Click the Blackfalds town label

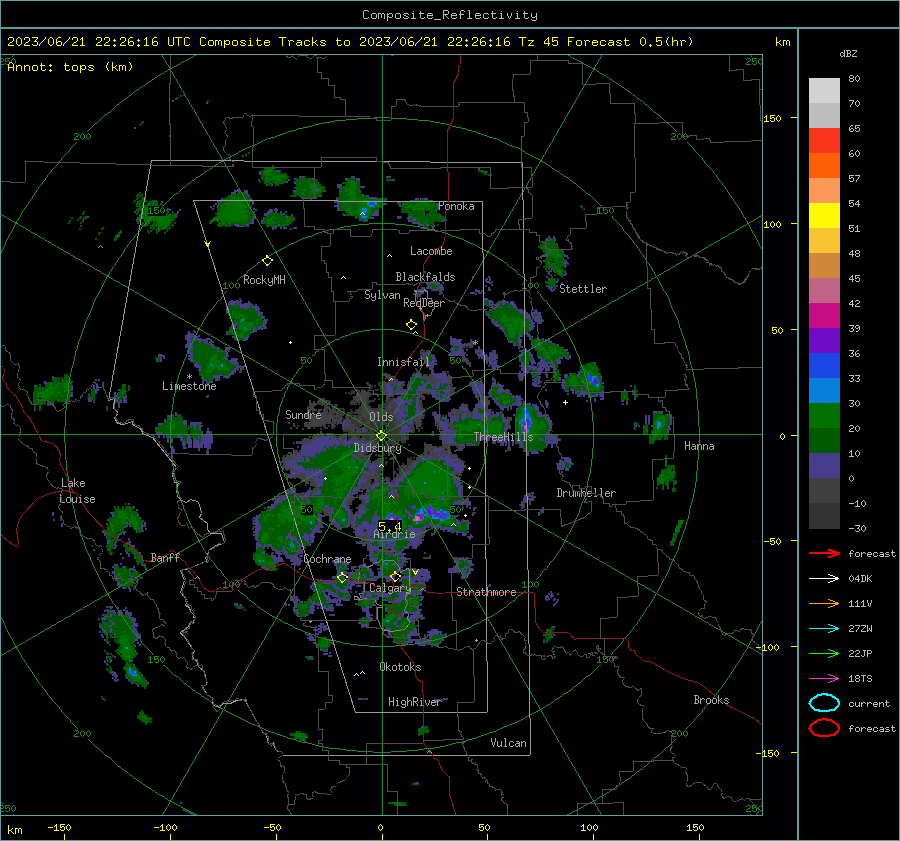tap(425, 277)
